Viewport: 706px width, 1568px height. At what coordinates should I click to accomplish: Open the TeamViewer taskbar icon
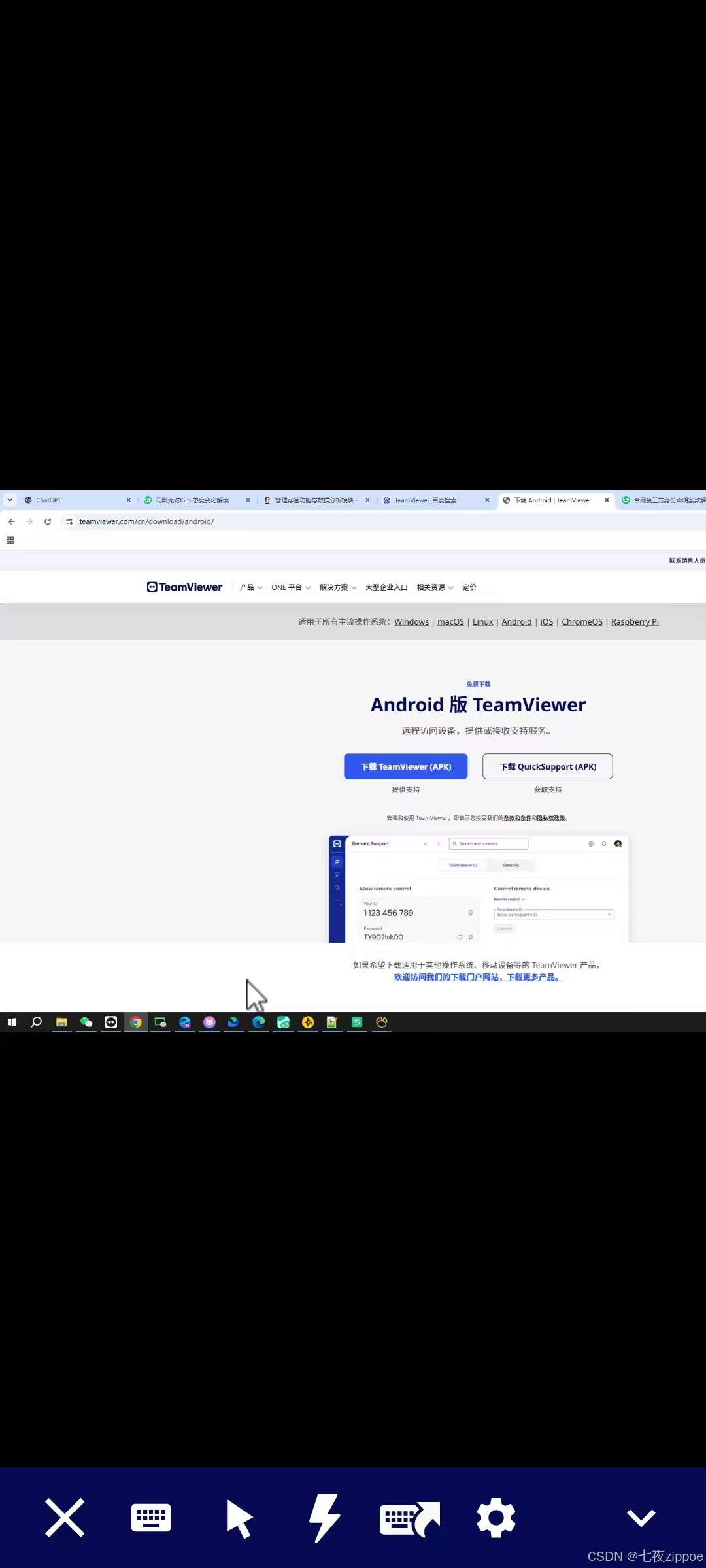tap(111, 1022)
